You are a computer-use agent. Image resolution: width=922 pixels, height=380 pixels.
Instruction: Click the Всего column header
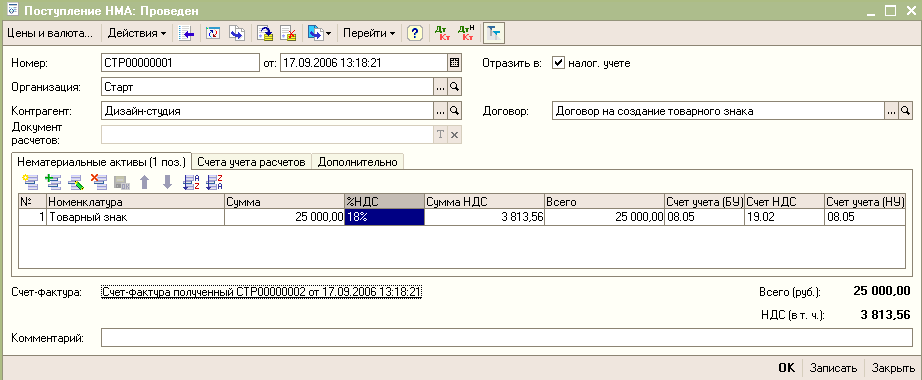click(604, 202)
